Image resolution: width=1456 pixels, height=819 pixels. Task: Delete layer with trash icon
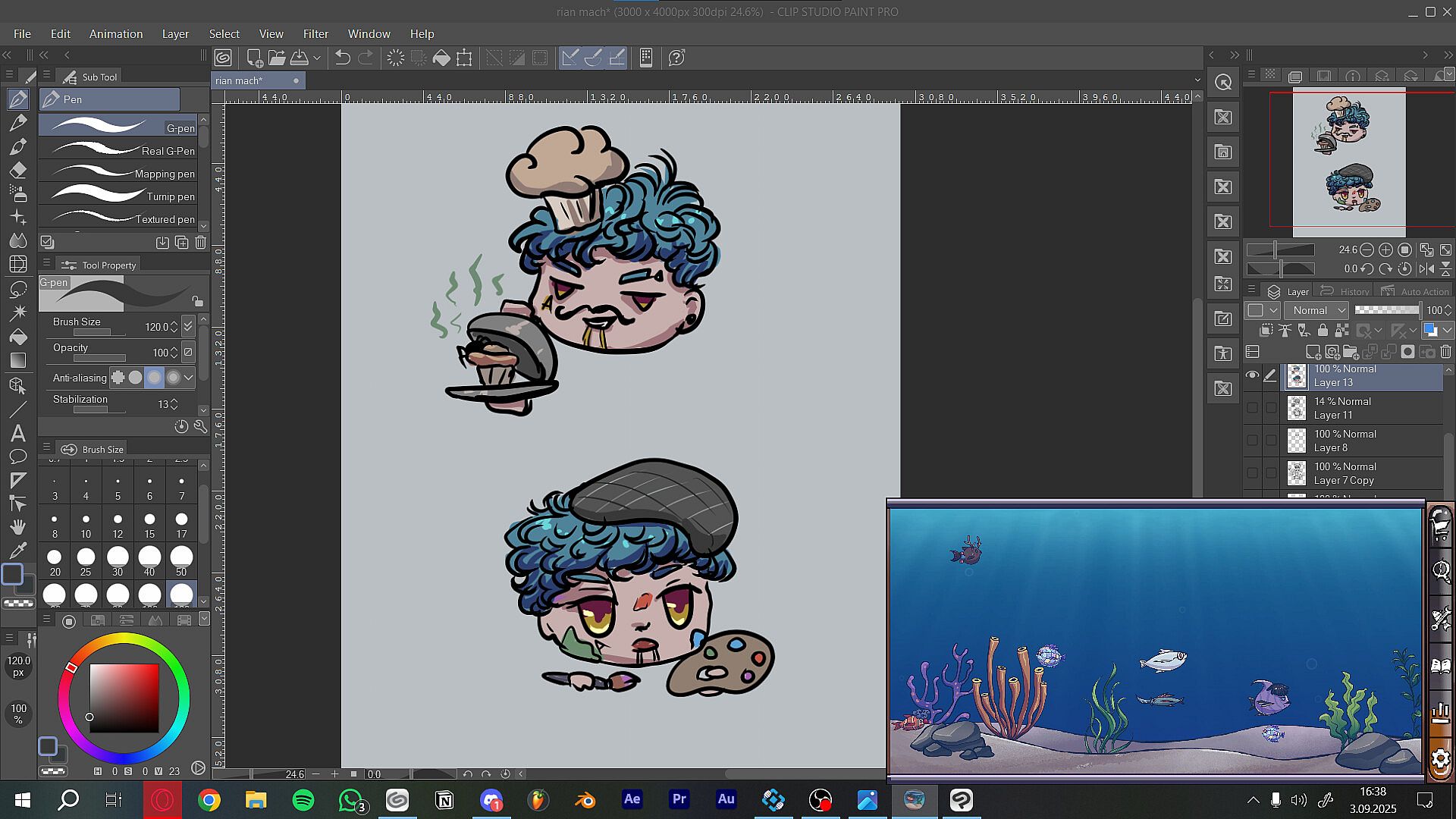pyautogui.click(x=1445, y=352)
